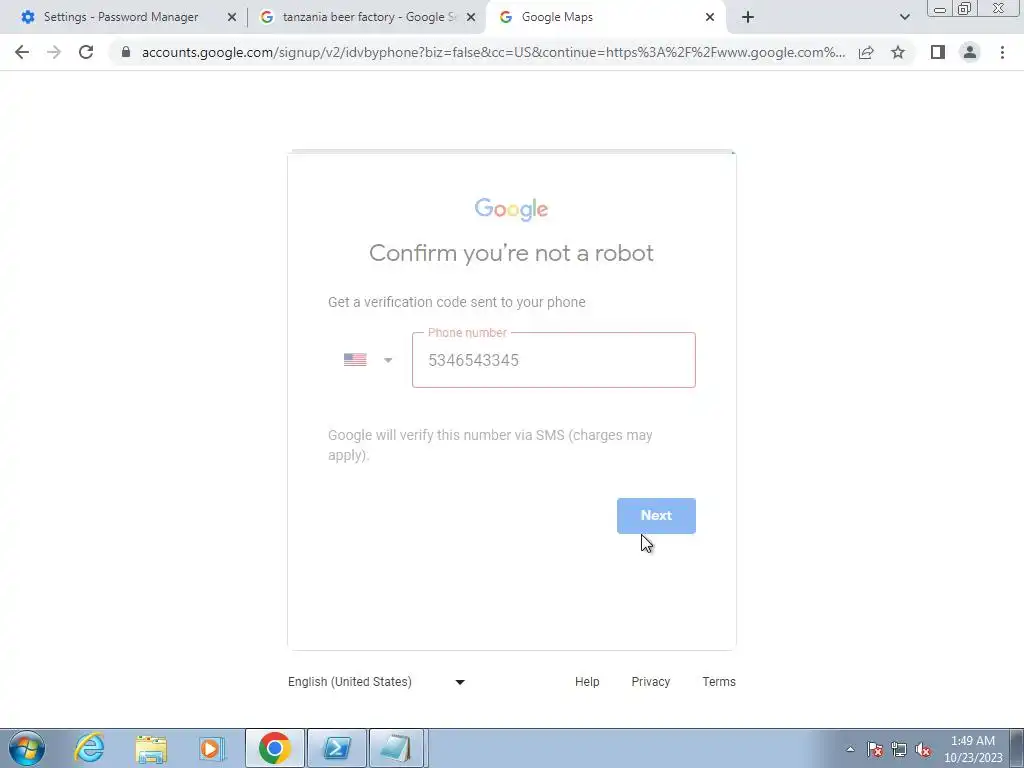1024x768 pixels.
Task: Restore down the Chrome window
Action: pos(964,8)
